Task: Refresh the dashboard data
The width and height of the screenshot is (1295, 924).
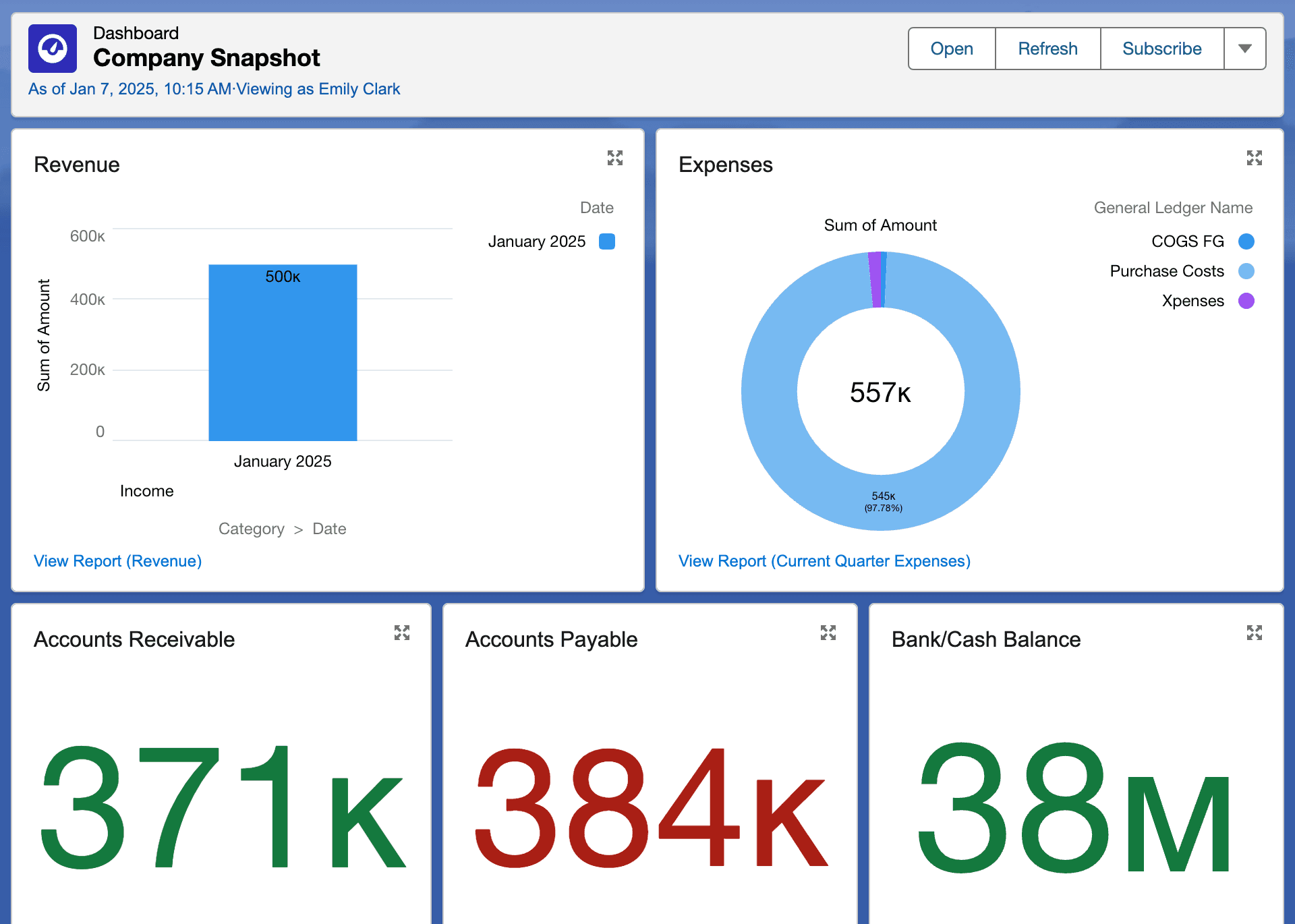Action: click(1047, 49)
